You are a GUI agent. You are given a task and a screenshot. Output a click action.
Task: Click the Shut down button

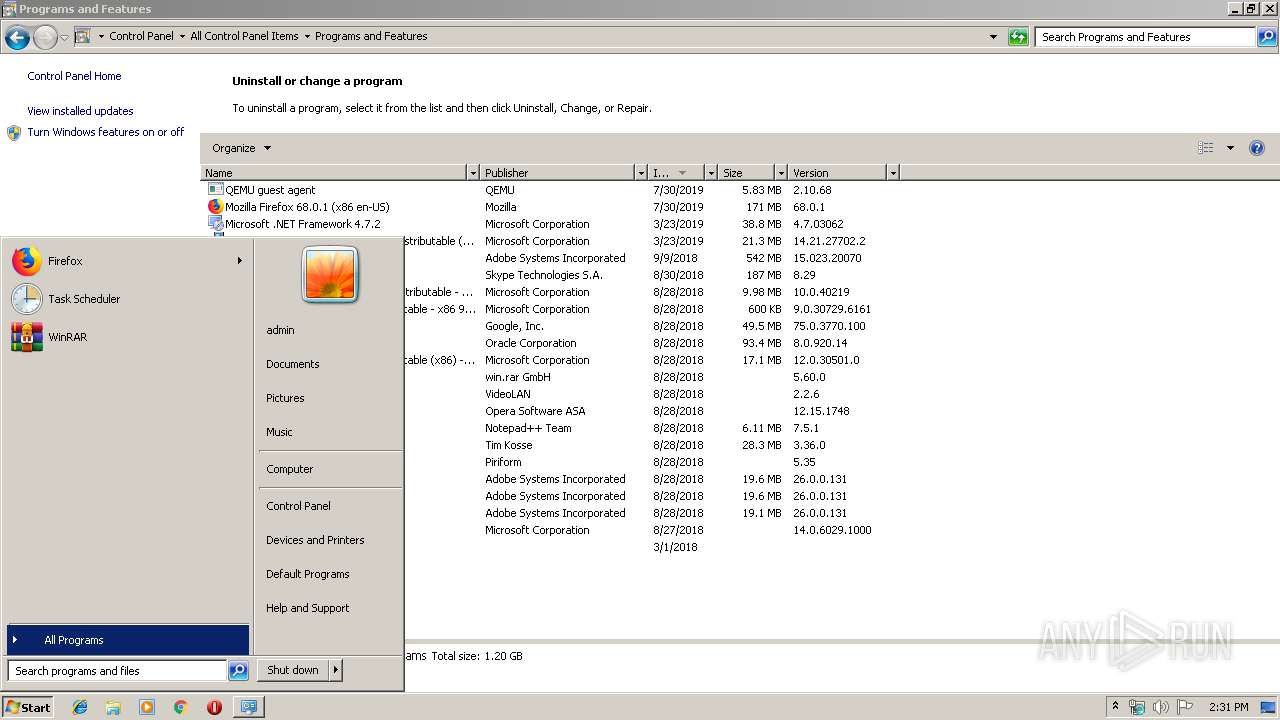293,670
